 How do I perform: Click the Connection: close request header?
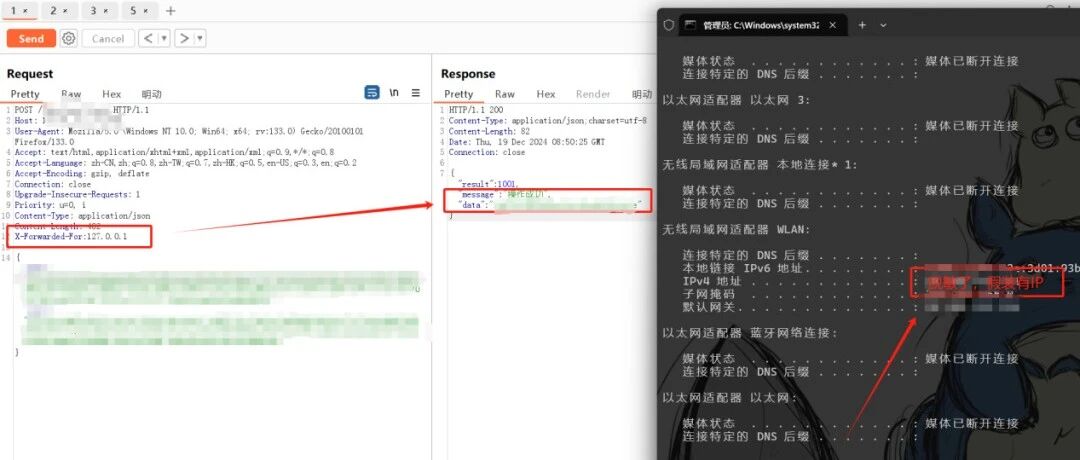click(52, 185)
